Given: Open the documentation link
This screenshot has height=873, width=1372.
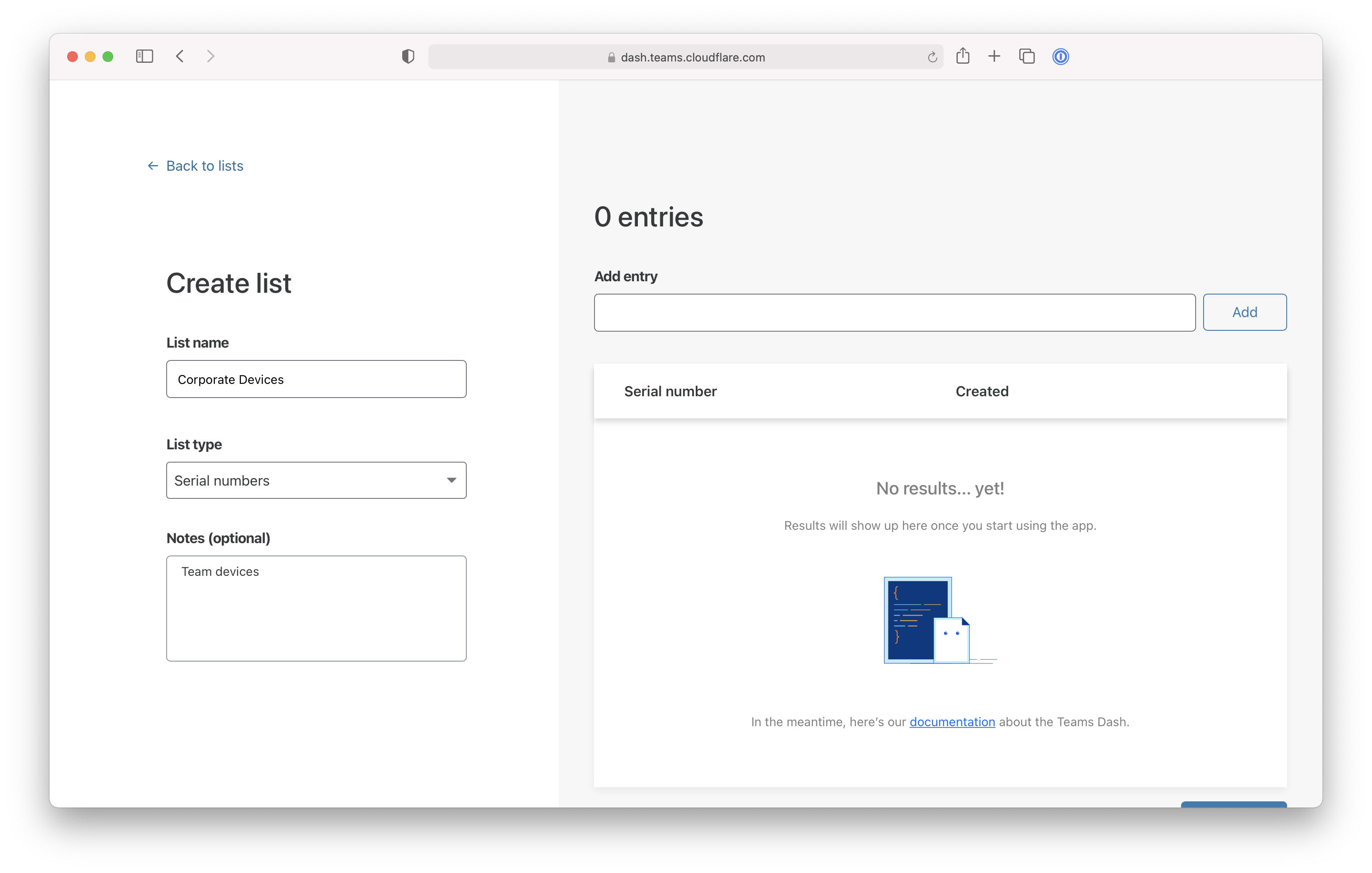Looking at the screenshot, I should click(x=952, y=721).
